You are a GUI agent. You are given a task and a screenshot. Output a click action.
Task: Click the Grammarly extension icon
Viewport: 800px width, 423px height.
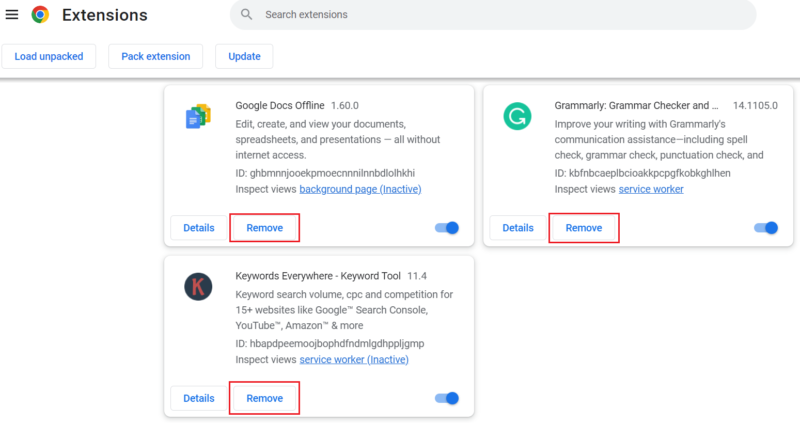(517, 117)
